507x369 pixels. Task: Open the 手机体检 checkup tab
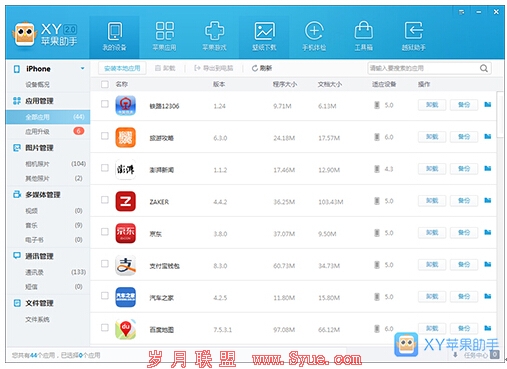314,37
